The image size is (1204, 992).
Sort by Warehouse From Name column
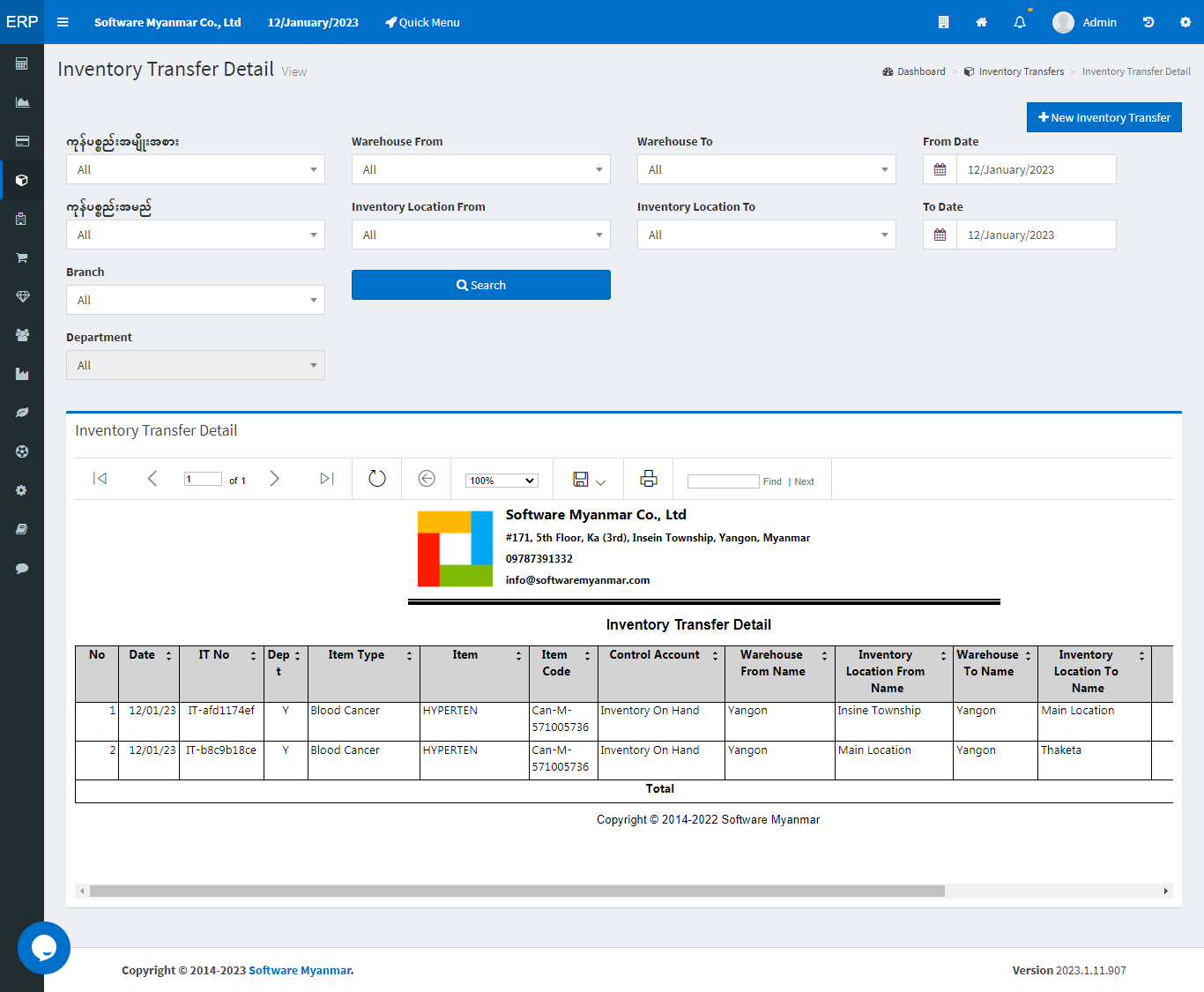825,656
